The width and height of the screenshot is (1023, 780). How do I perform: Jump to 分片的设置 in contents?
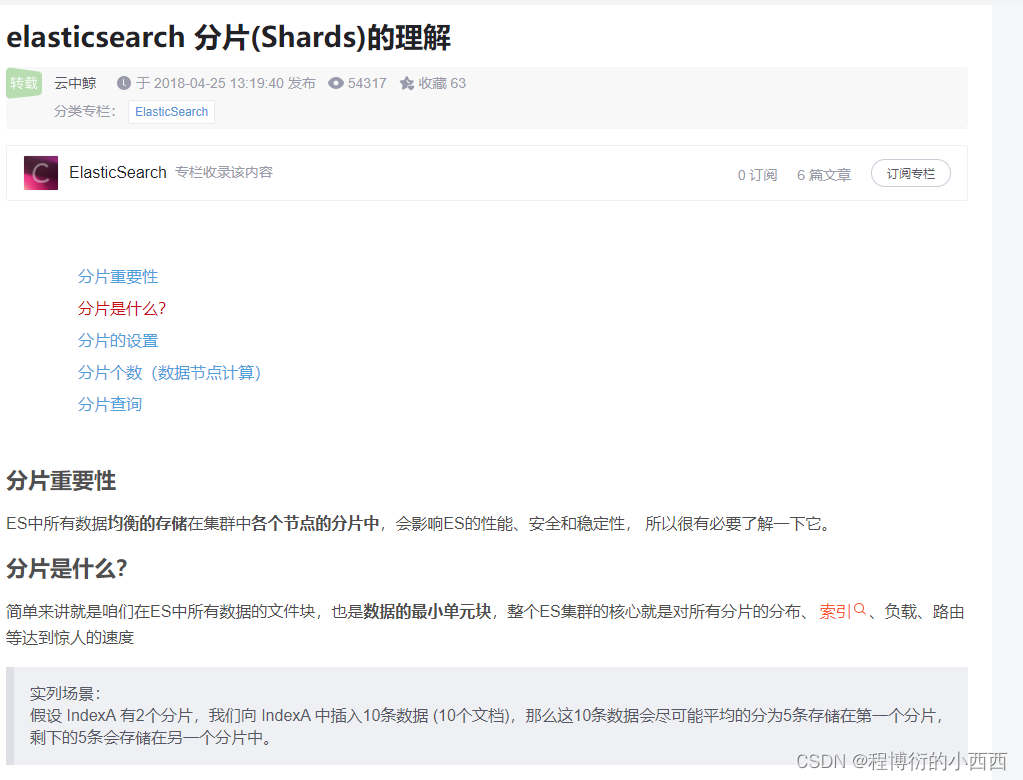(117, 340)
